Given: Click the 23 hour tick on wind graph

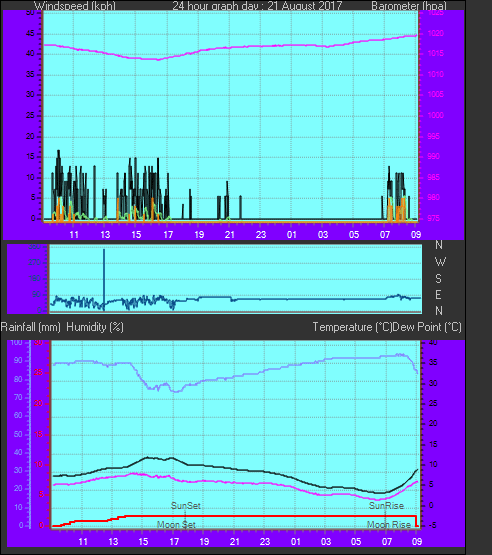Looking at the screenshot, I should [x=261, y=235].
